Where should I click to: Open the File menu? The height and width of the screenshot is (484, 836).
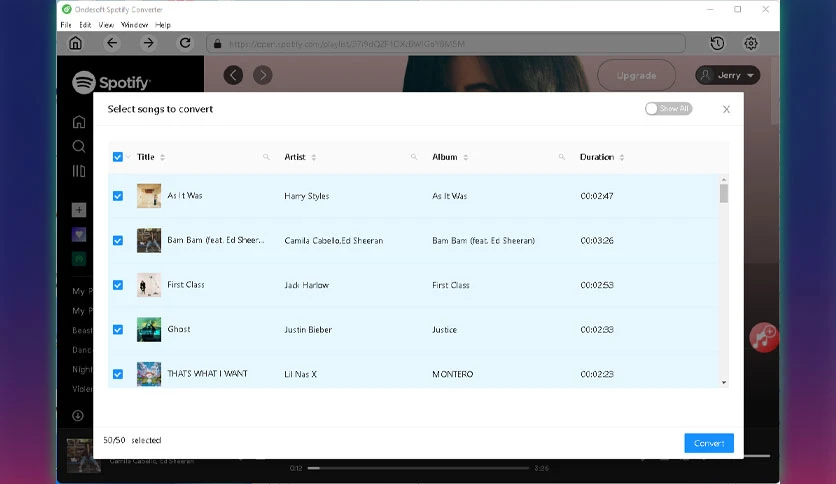[x=66, y=25]
